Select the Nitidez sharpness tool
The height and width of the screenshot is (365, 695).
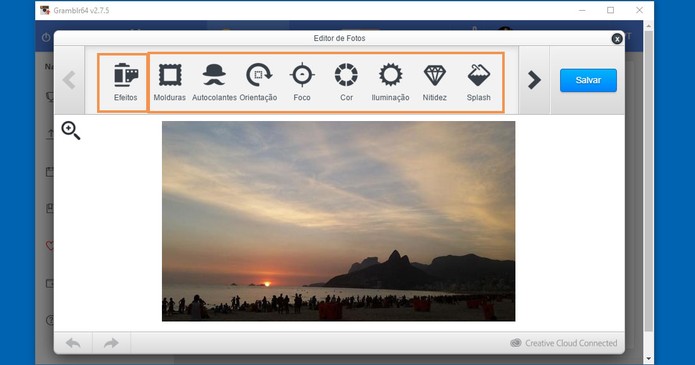pos(434,82)
